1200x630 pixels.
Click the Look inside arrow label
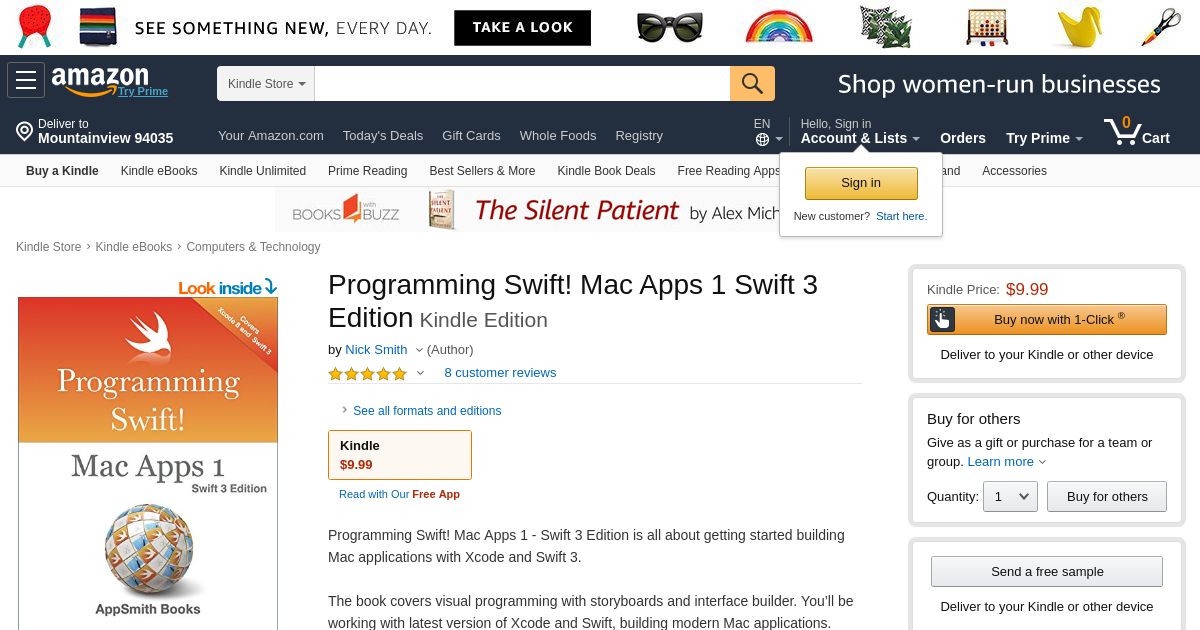[x=228, y=288]
